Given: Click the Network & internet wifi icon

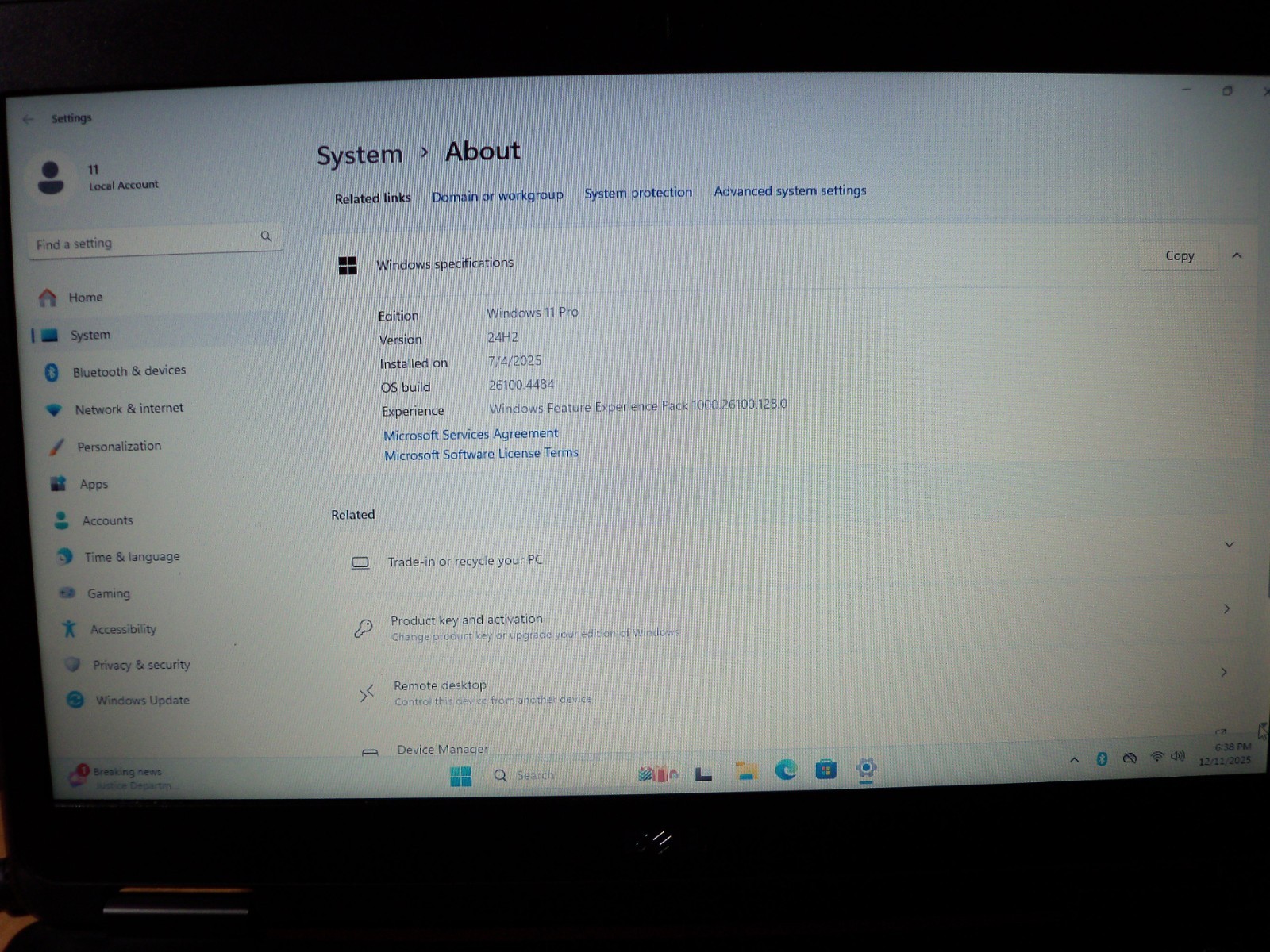Looking at the screenshot, I should [x=54, y=410].
